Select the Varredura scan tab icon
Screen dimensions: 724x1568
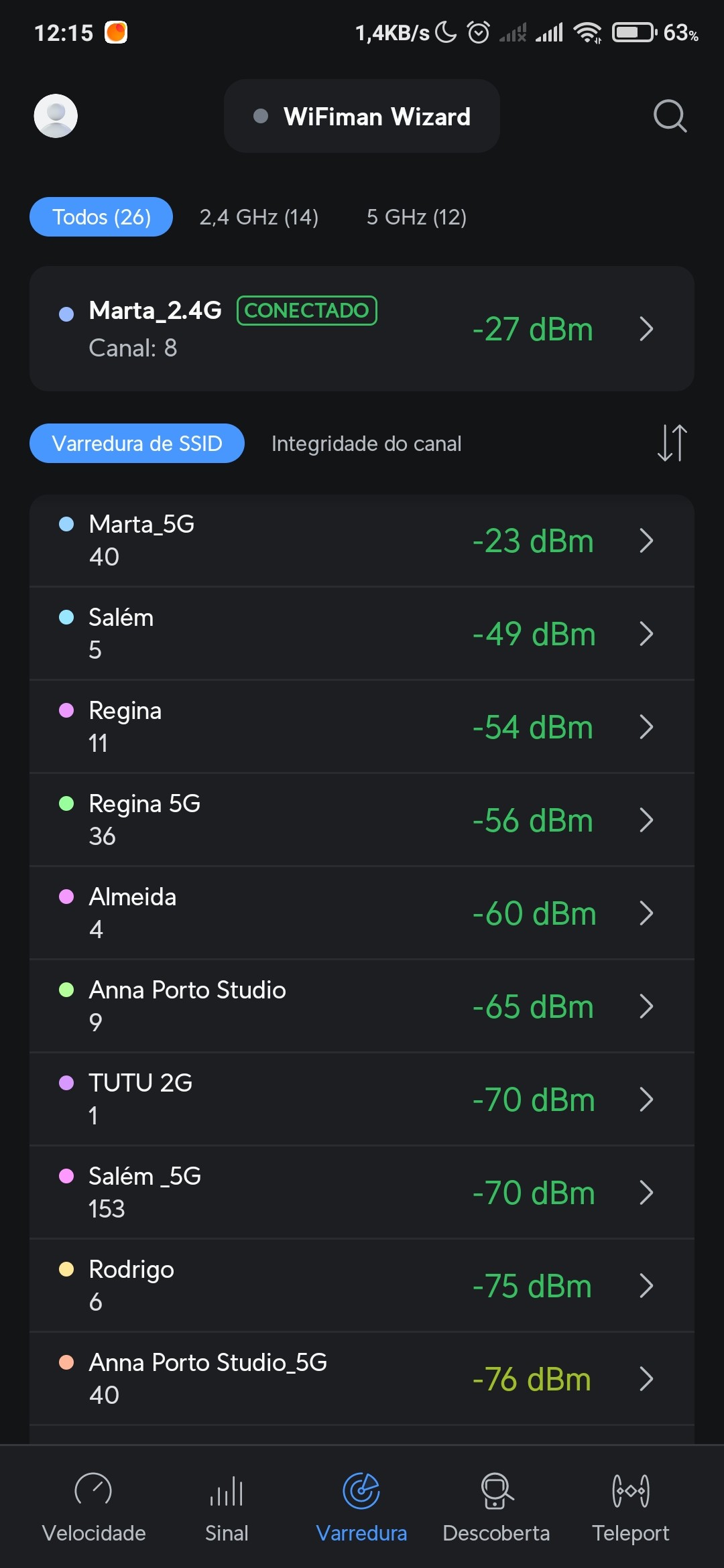(361, 1492)
